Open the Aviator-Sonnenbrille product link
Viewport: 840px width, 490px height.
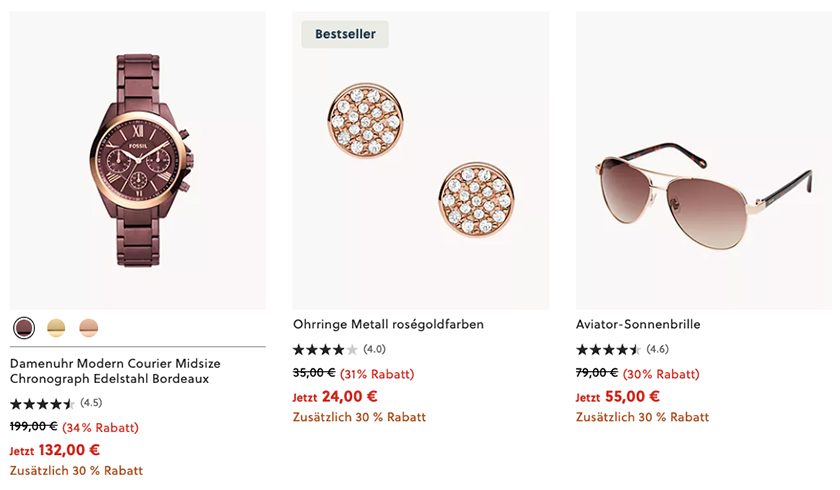[638, 324]
